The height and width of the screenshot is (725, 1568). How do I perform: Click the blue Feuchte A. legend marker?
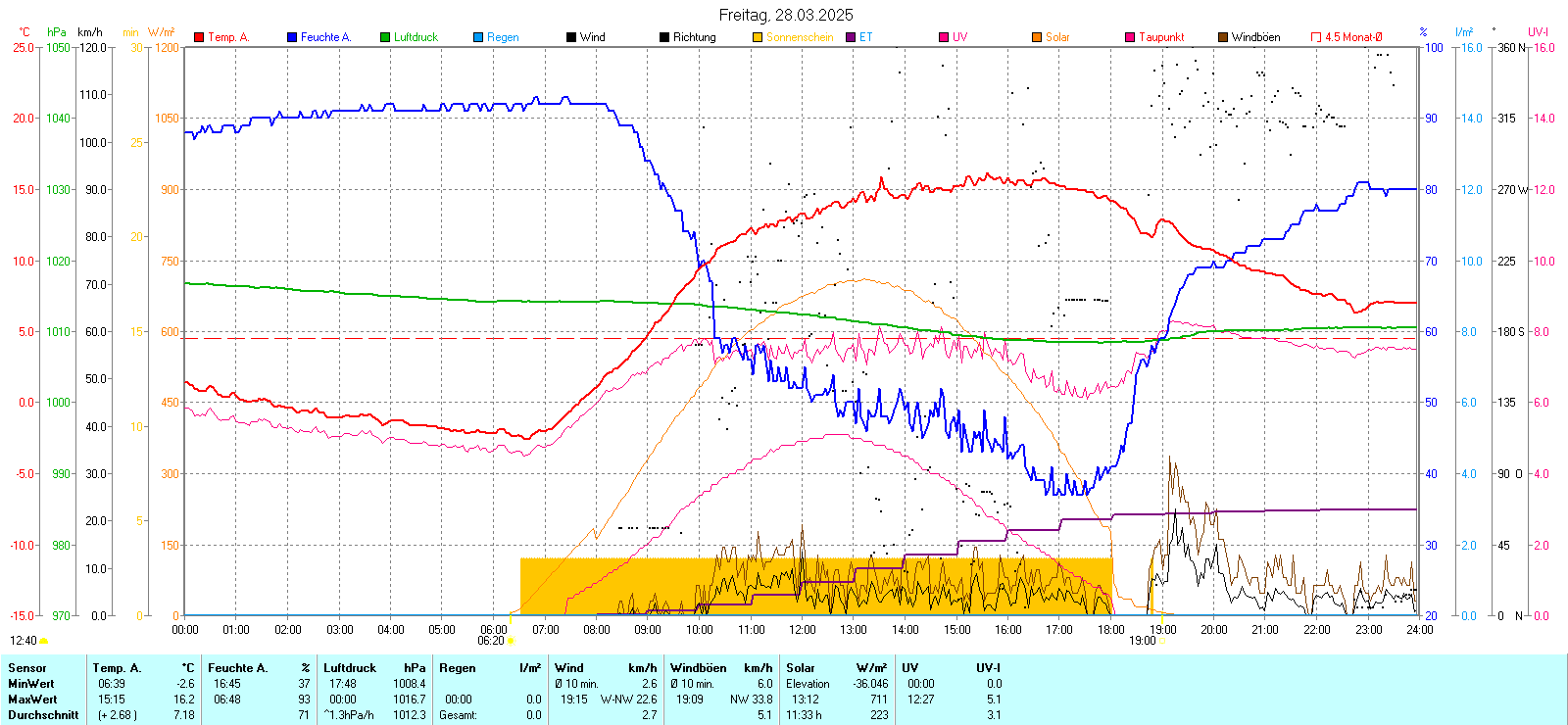[x=292, y=37]
